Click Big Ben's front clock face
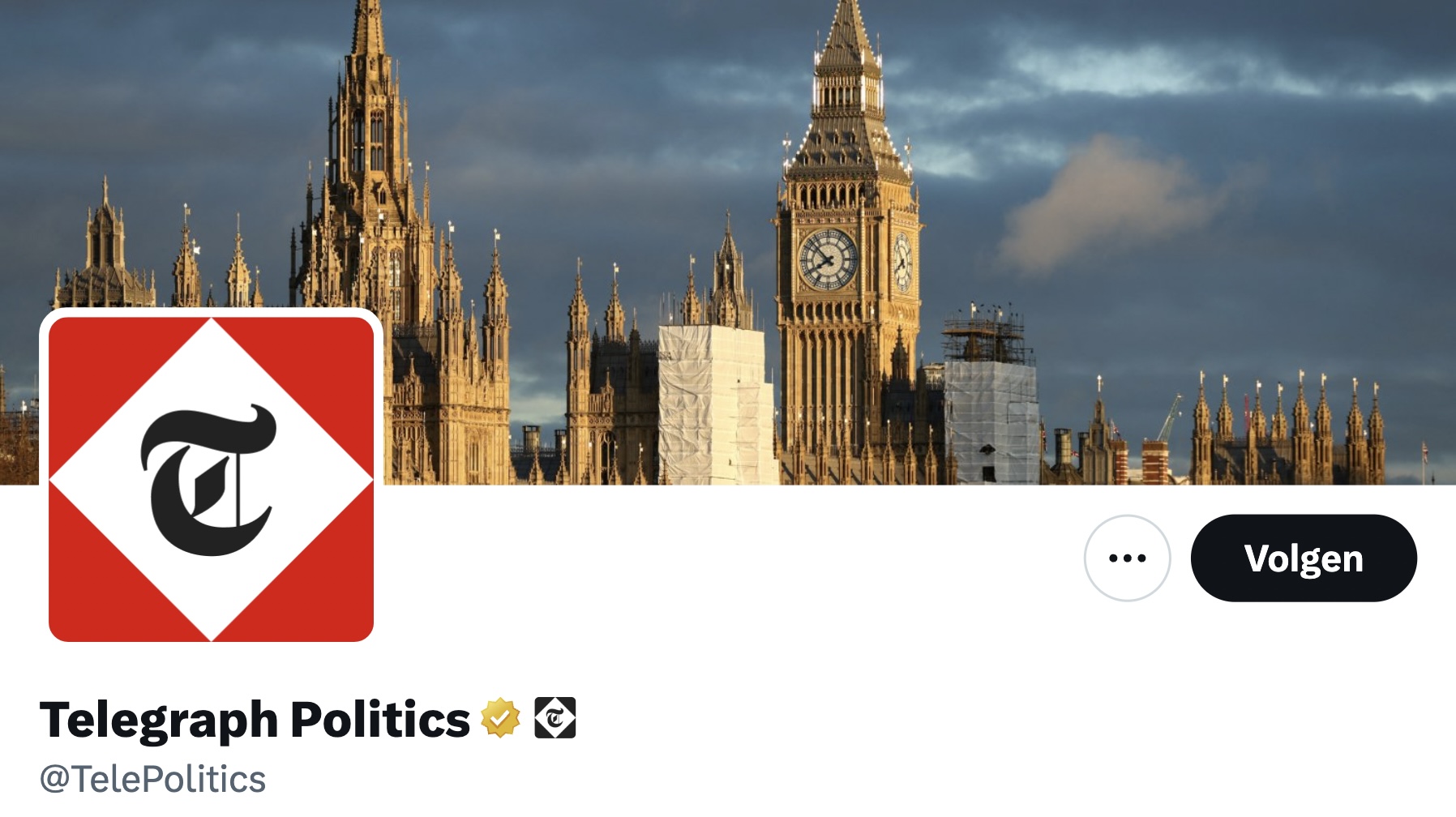The width and height of the screenshot is (1456, 817). point(828,259)
